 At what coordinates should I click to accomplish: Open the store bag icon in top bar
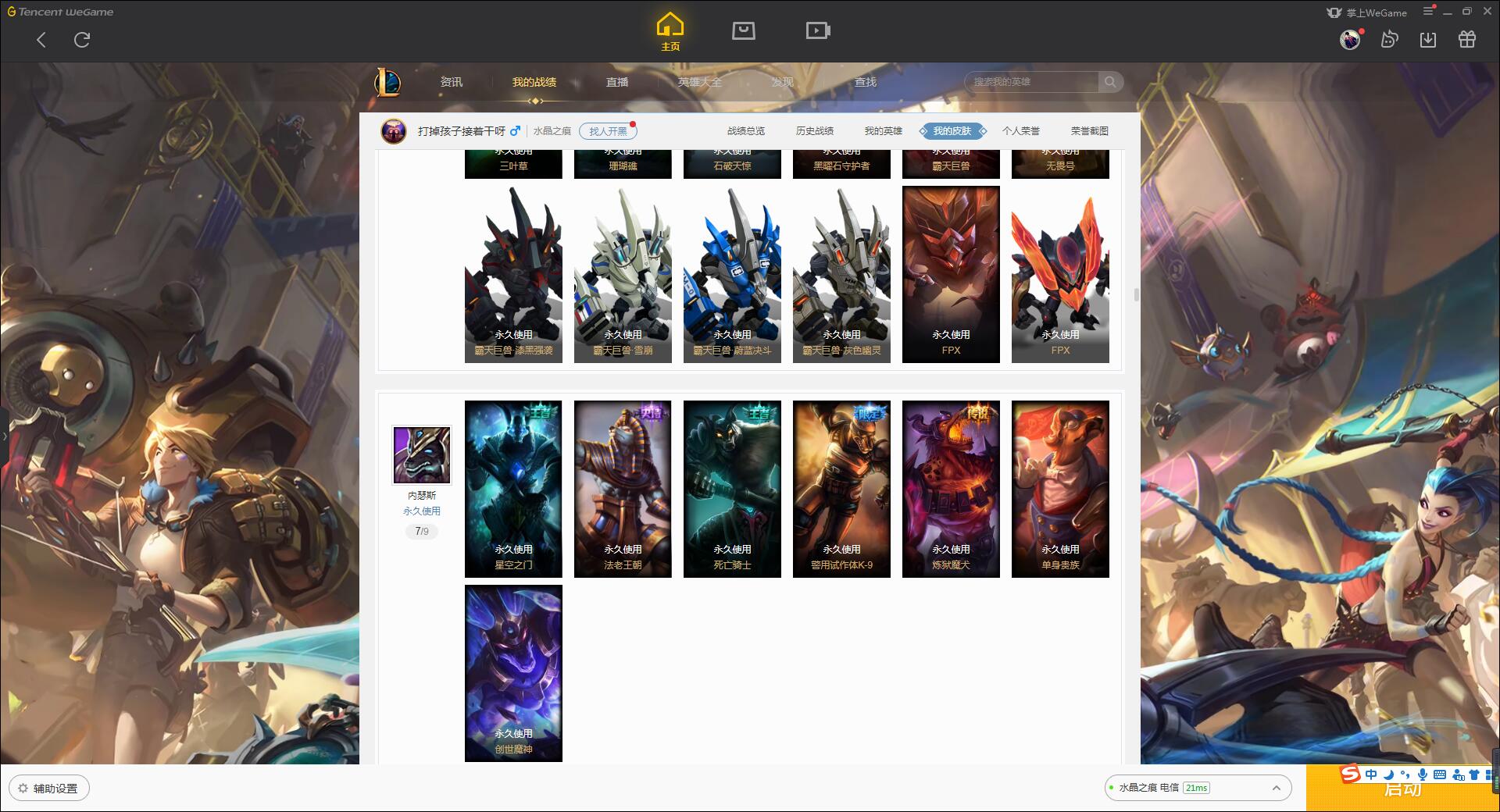(x=743, y=30)
